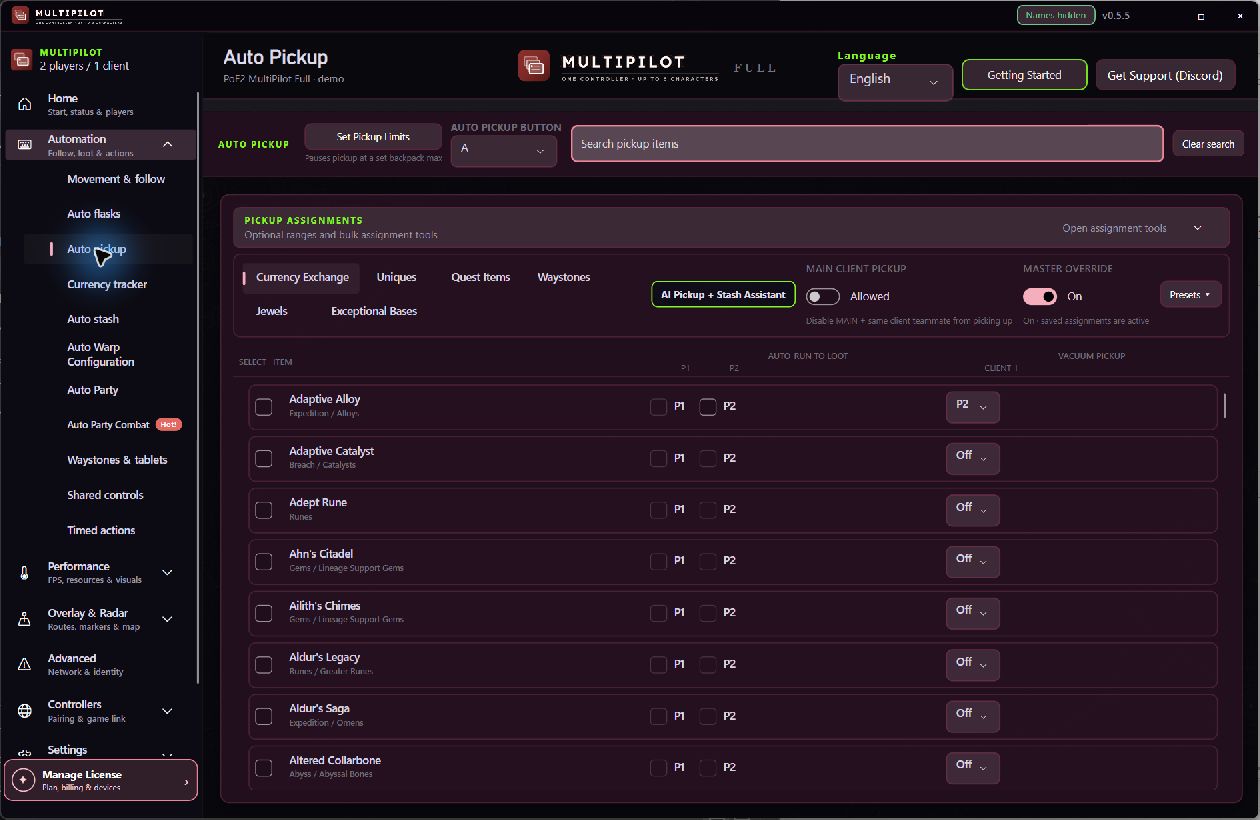This screenshot has width=1260, height=820.
Task: Check the Altered Collarbone select checkbox
Action: click(264, 768)
